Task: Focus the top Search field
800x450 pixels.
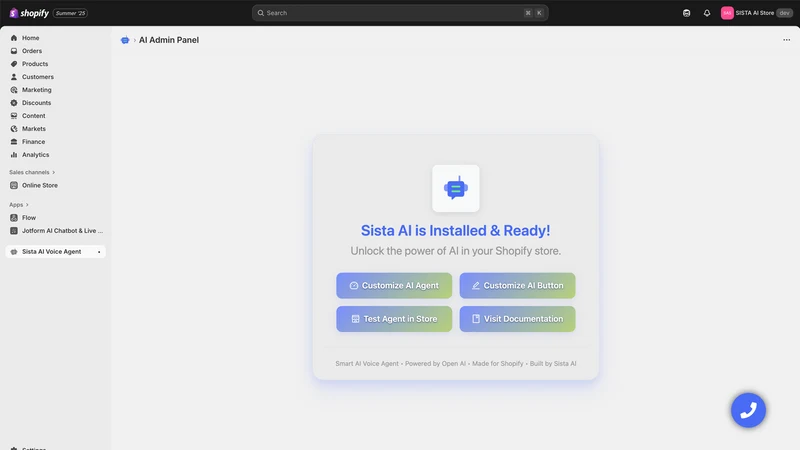Action: [400, 13]
